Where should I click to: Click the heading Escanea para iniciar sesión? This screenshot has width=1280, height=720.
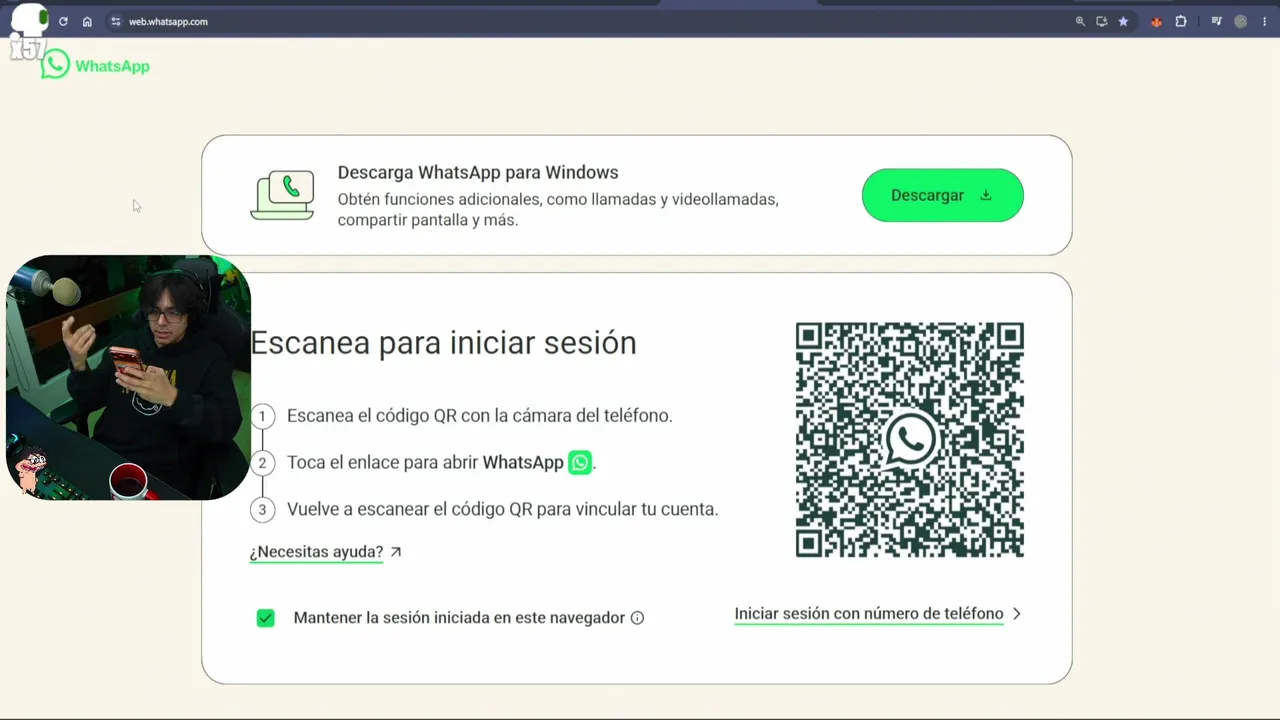pyautogui.click(x=443, y=342)
